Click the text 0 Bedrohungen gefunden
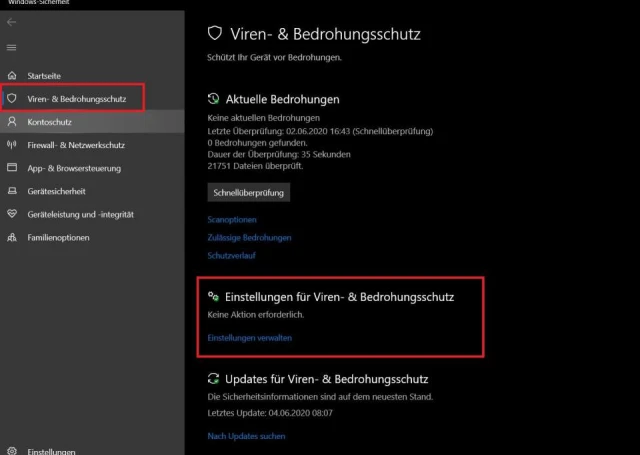Viewport: 640px width, 455px height. tap(258, 143)
